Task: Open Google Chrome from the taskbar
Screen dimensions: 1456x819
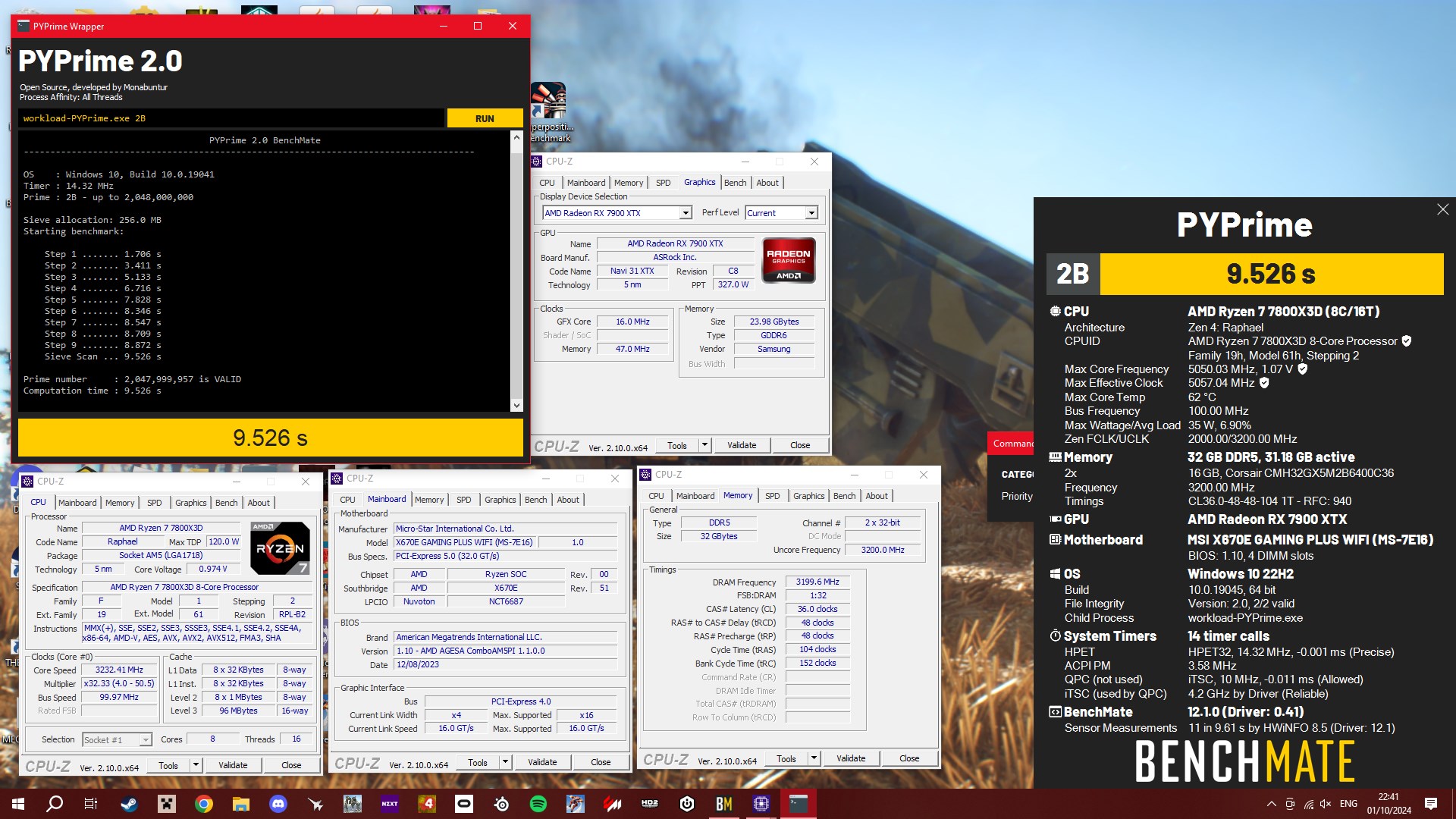Action: pos(204,804)
